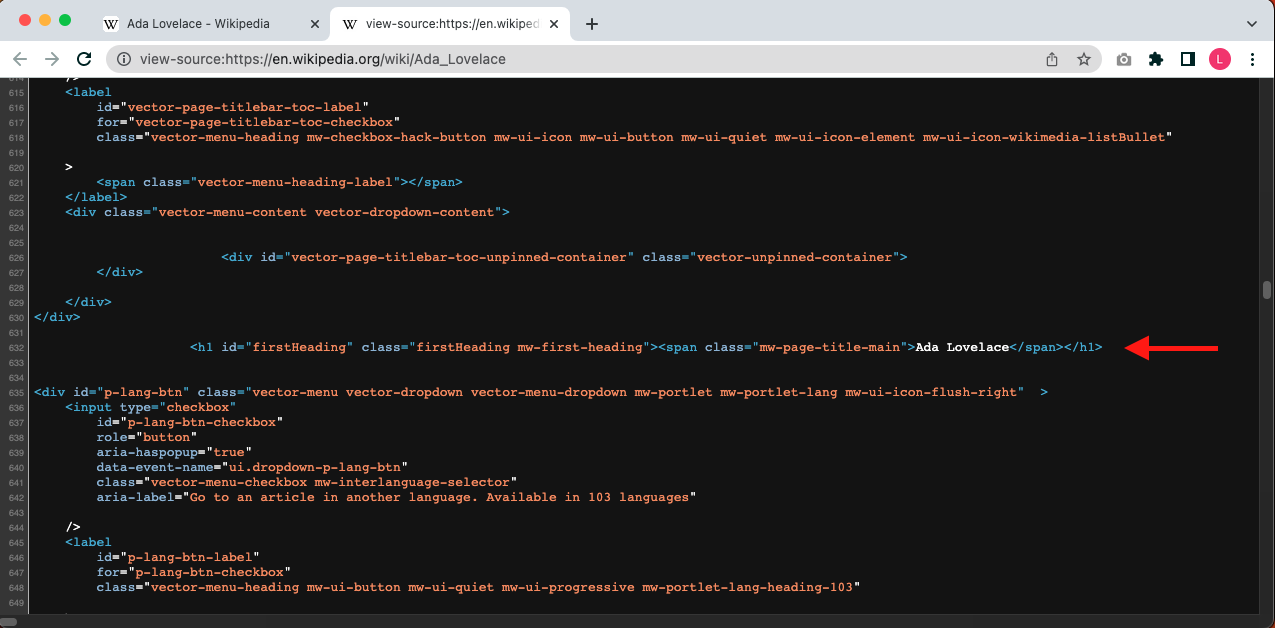The height and width of the screenshot is (628, 1275).
Task: Toggle the bookmark star for this page
Action: click(x=1084, y=59)
